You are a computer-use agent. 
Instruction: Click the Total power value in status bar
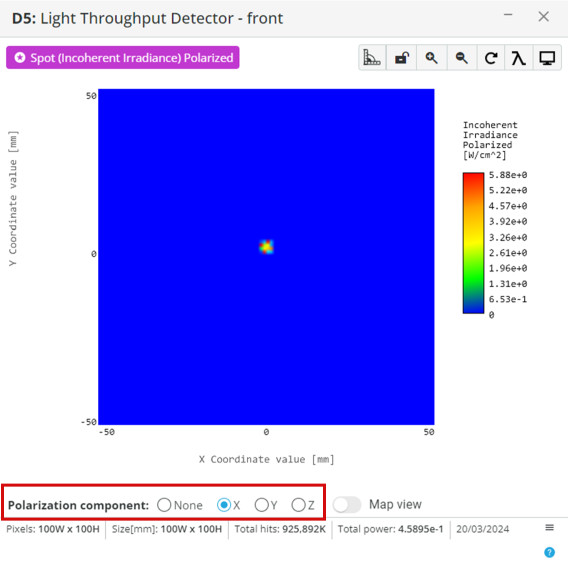pyautogui.click(x=421, y=529)
